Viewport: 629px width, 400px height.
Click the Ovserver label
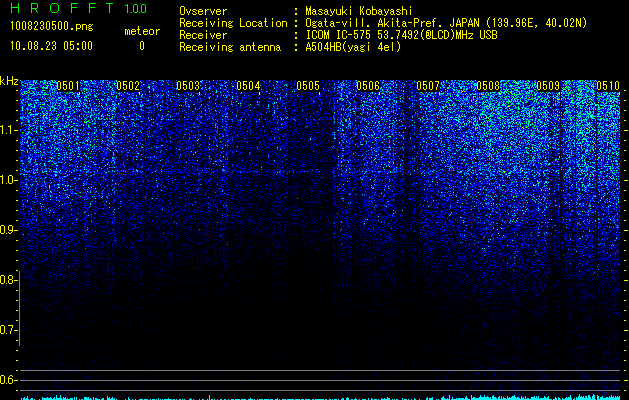click(x=203, y=11)
